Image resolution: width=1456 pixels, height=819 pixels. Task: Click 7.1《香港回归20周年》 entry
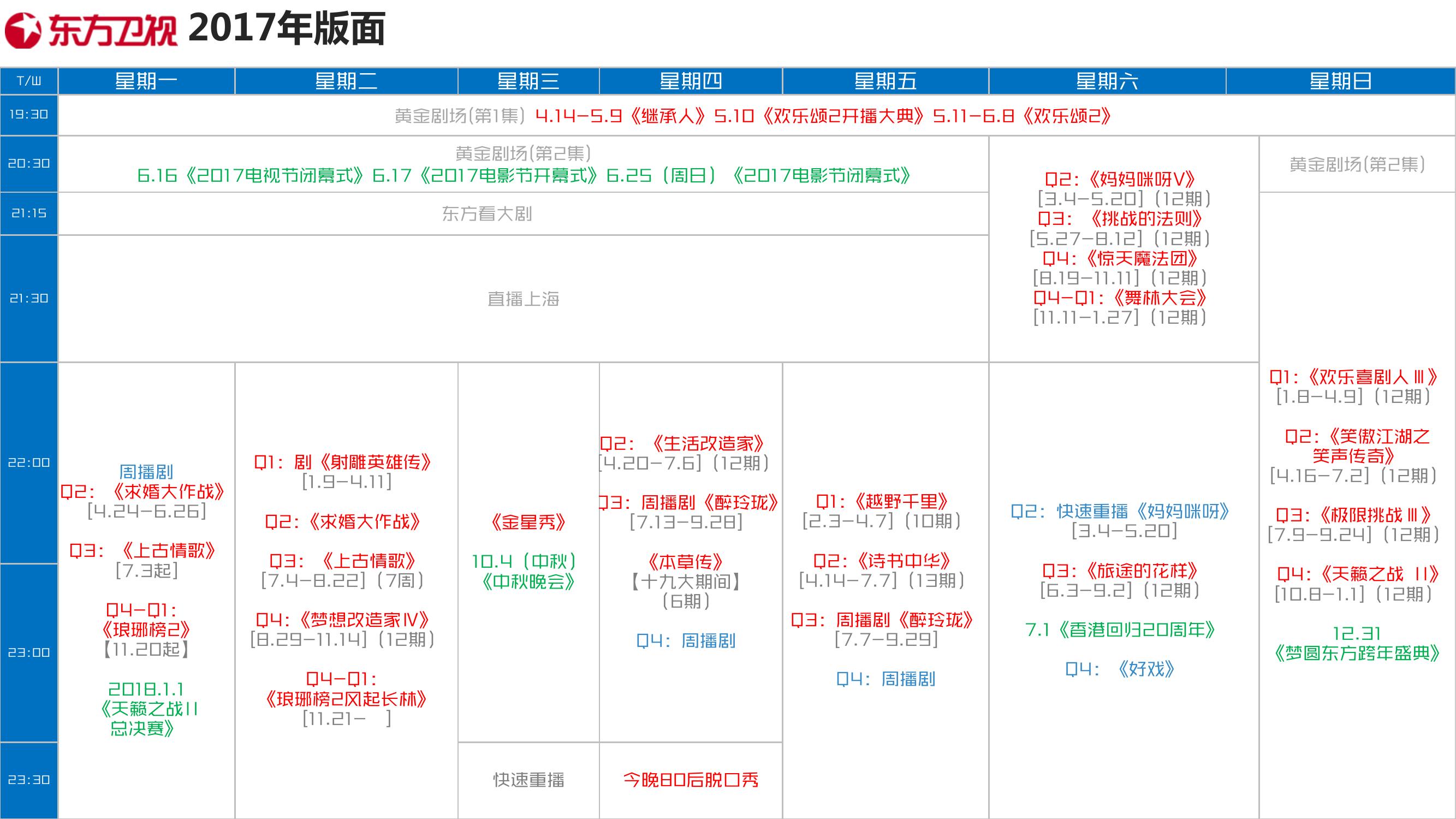pos(1120,630)
